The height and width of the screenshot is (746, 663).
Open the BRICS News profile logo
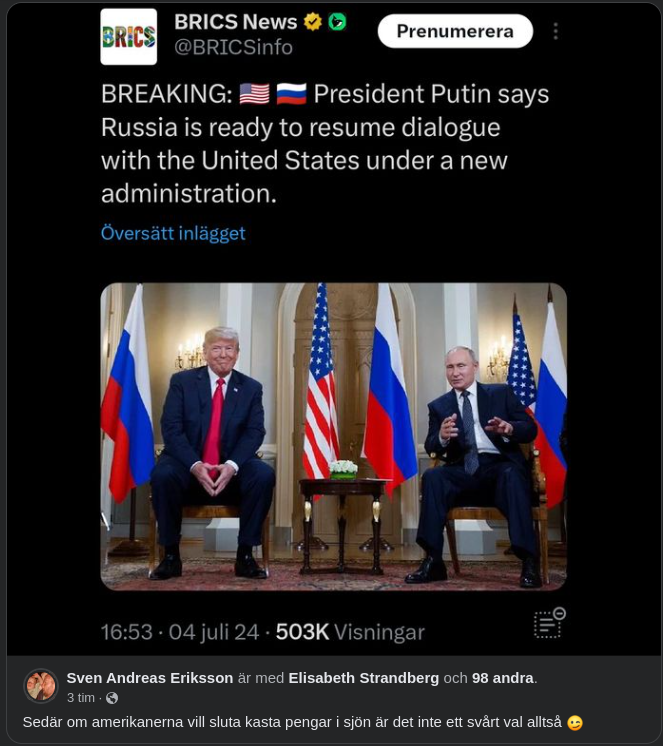pyautogui.click(x=128, y=37)
